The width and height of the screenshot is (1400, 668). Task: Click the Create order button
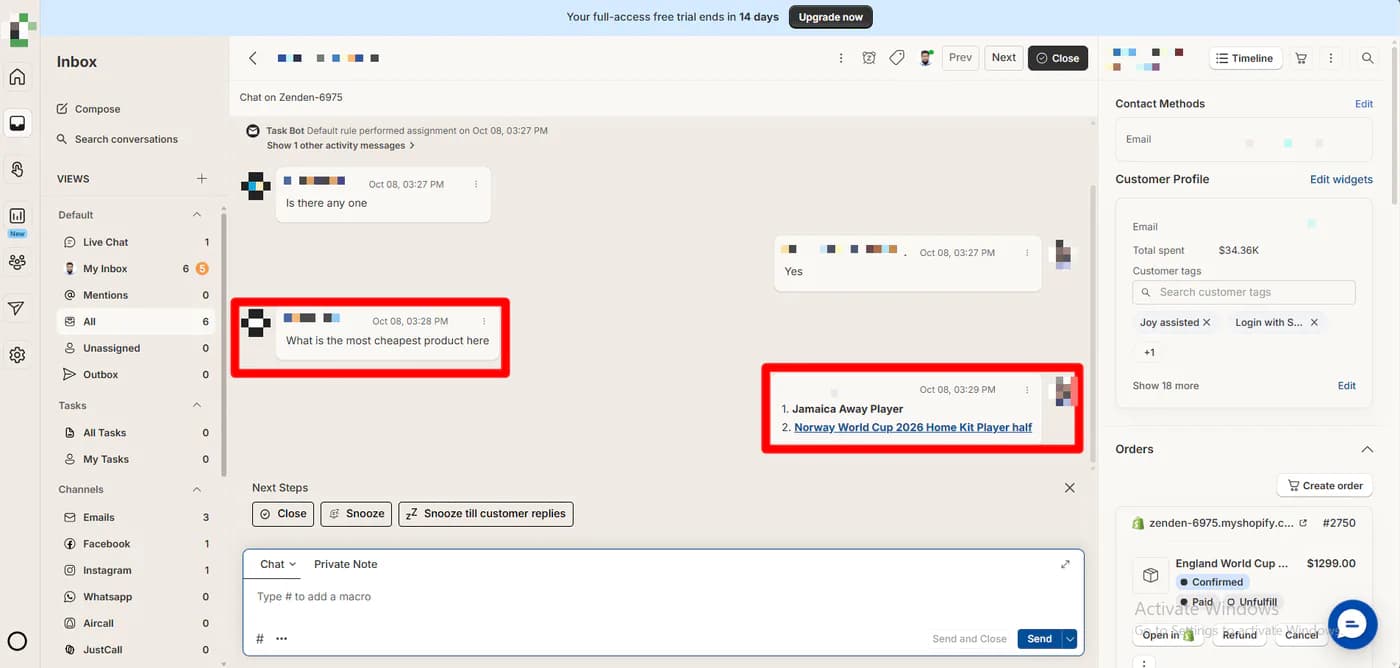[x=1324, y=486]
